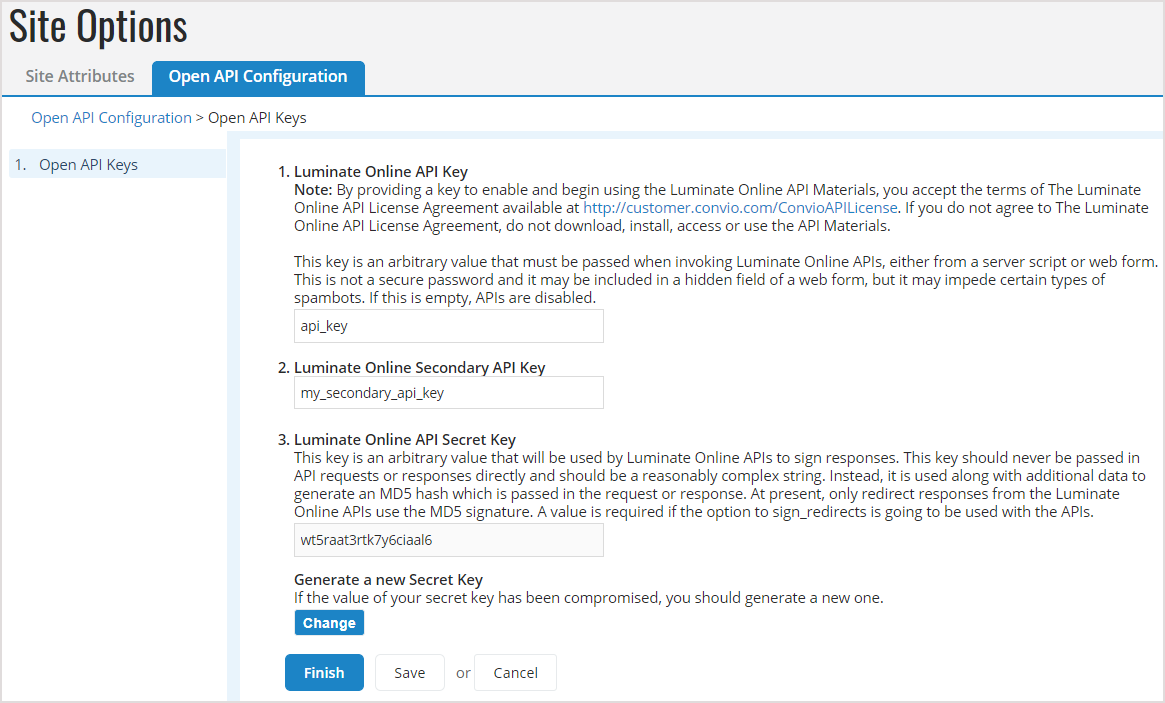Click the bold 'Note:' label
This screenshot has height=703, width=1165.
tap(313, 189)
